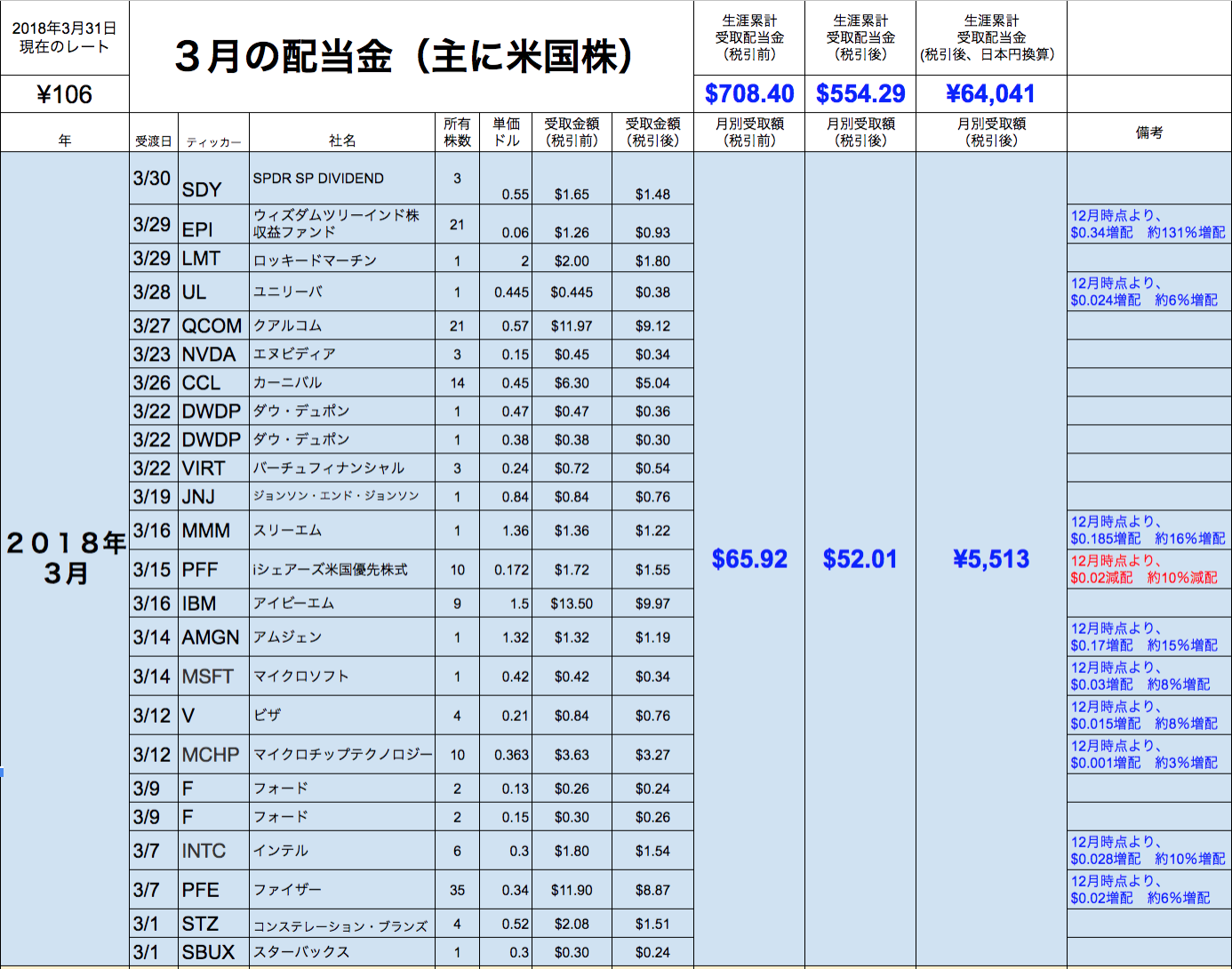The image size is (1232, 969).
Task: Click the MCHP note about 3% increase
Action: click(x=1148, y=754)
